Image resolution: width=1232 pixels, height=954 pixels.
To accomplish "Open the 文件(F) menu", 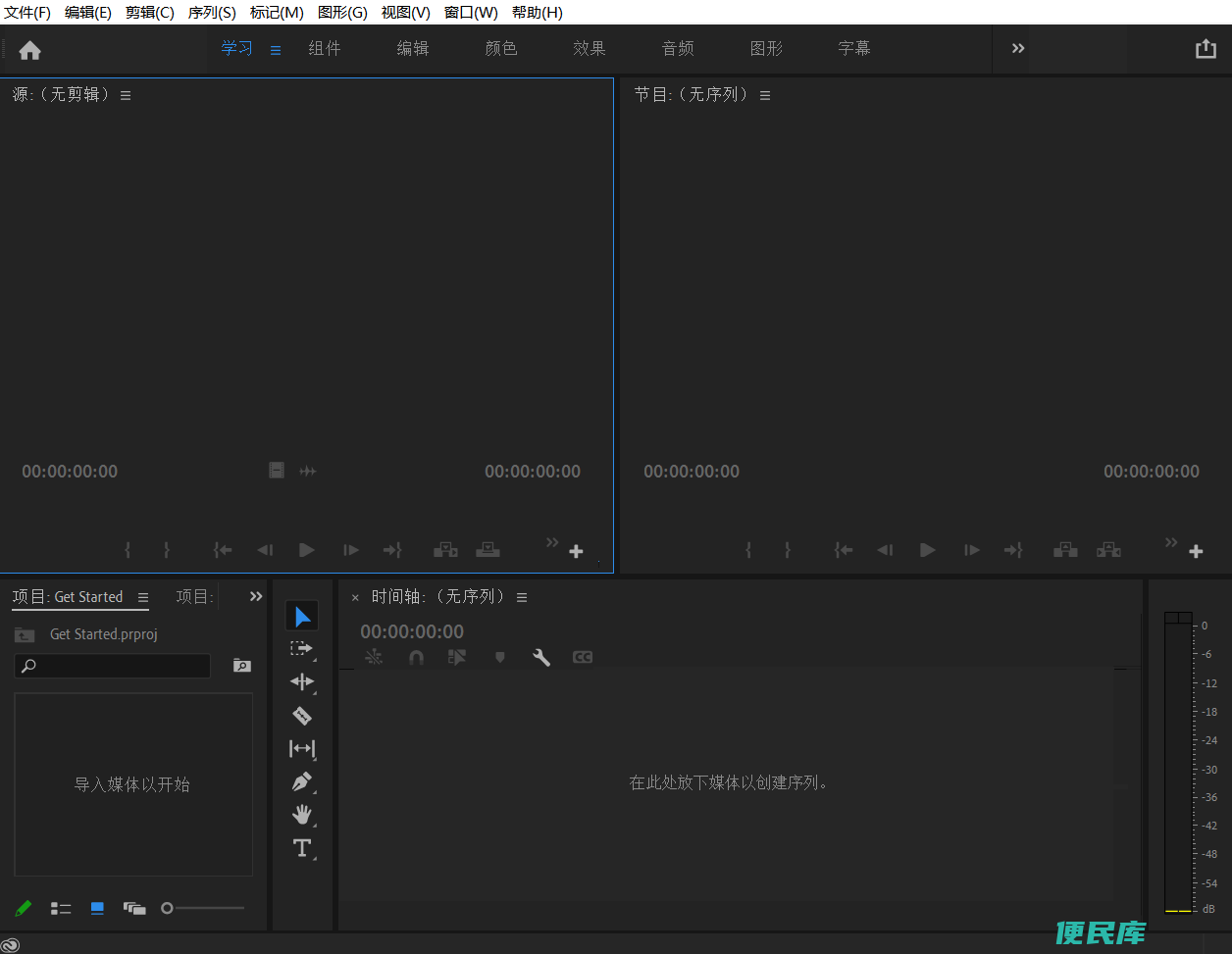I will [x=27, y=13].
